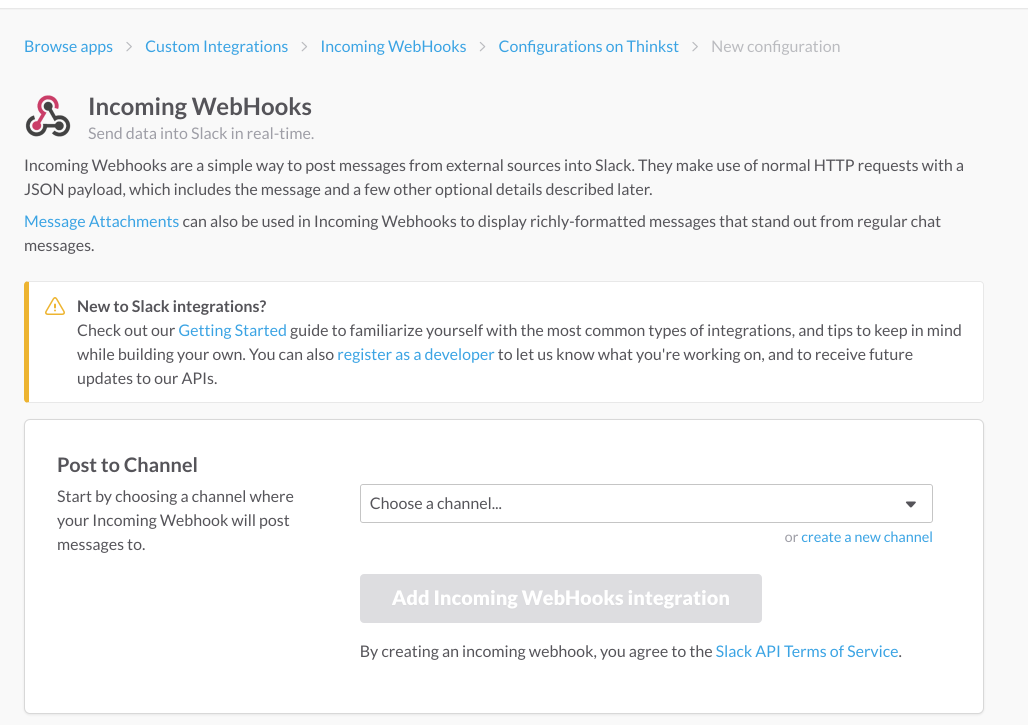1028x725 pixels.
Task: Open Slack API Terms of Service
Action: 807,651
